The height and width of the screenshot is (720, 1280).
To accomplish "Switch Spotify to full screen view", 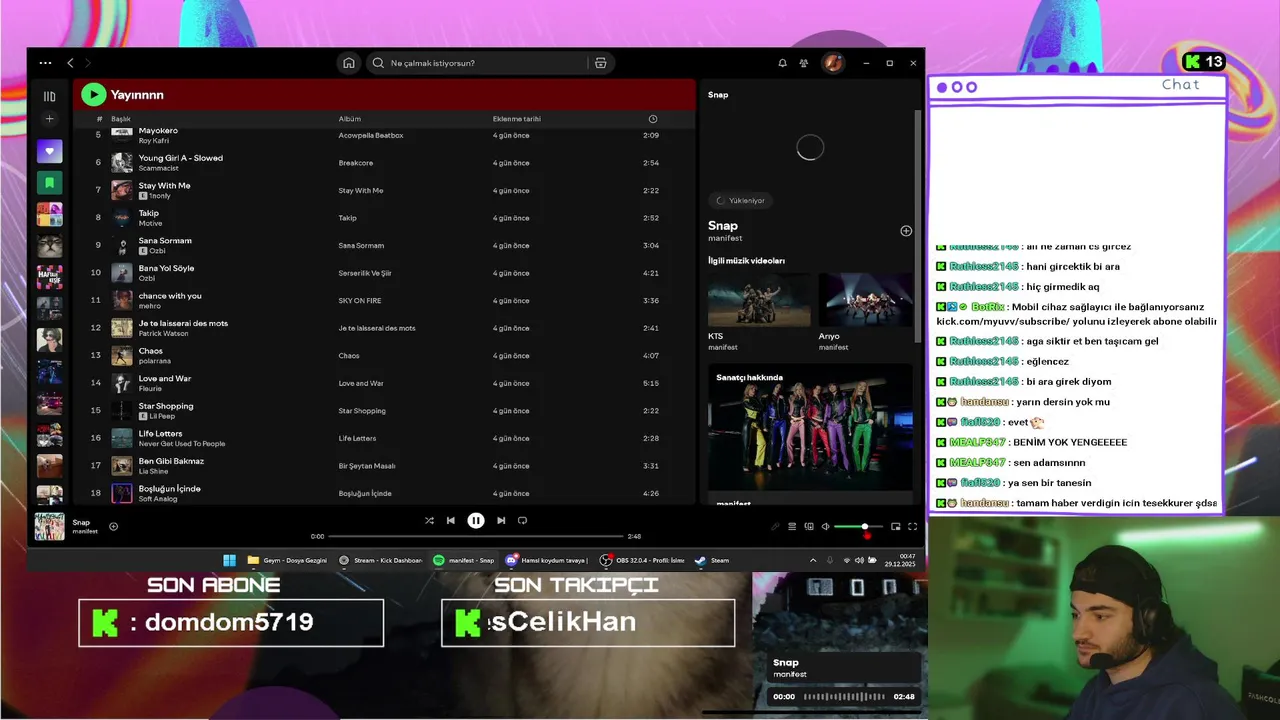I will [912, 526].
